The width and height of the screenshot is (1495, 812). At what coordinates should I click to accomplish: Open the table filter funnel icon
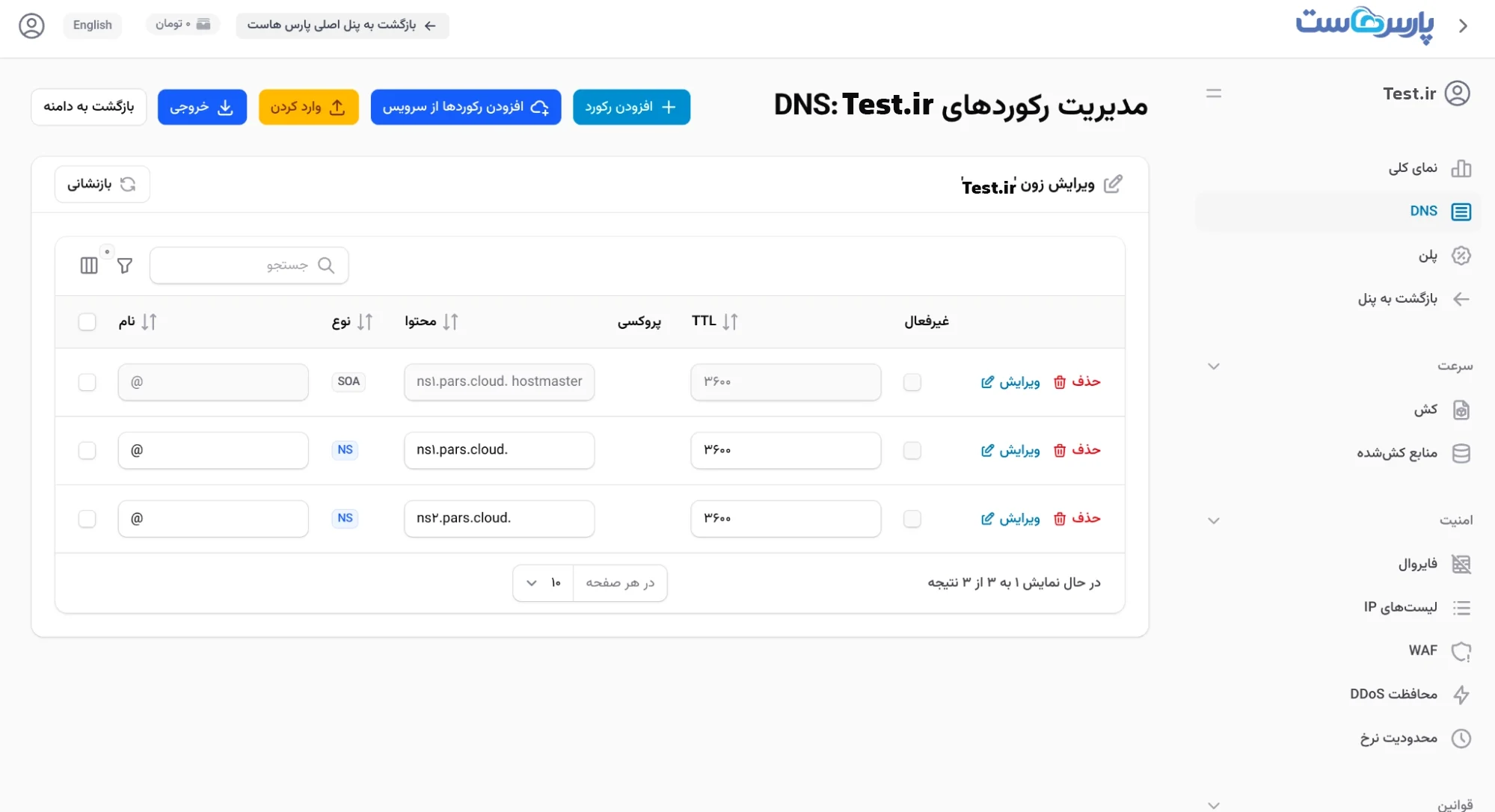tap(125, 265)
